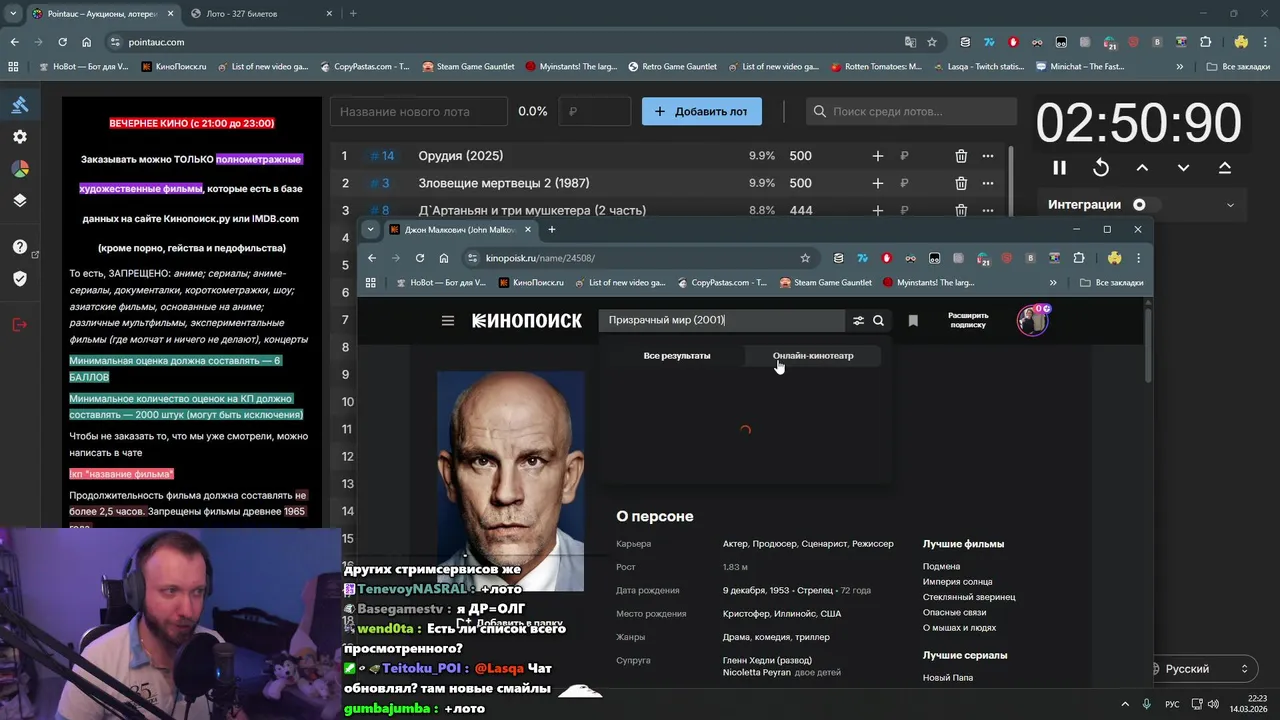Open Lasqa - Twitch statis bookmark

(x=978, y=67)
